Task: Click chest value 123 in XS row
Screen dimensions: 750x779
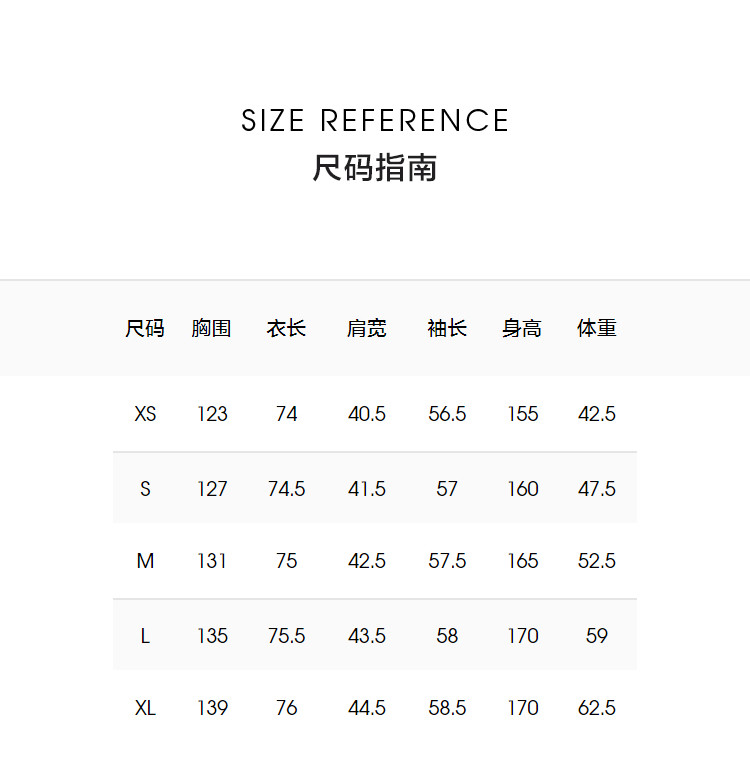Action: [x=212, y=414]
